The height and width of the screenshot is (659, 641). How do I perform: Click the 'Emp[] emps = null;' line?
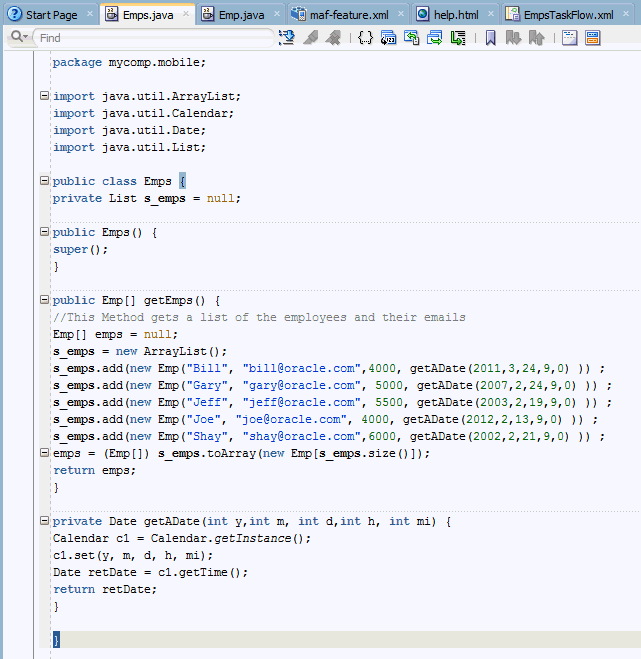tap(115, 335)
